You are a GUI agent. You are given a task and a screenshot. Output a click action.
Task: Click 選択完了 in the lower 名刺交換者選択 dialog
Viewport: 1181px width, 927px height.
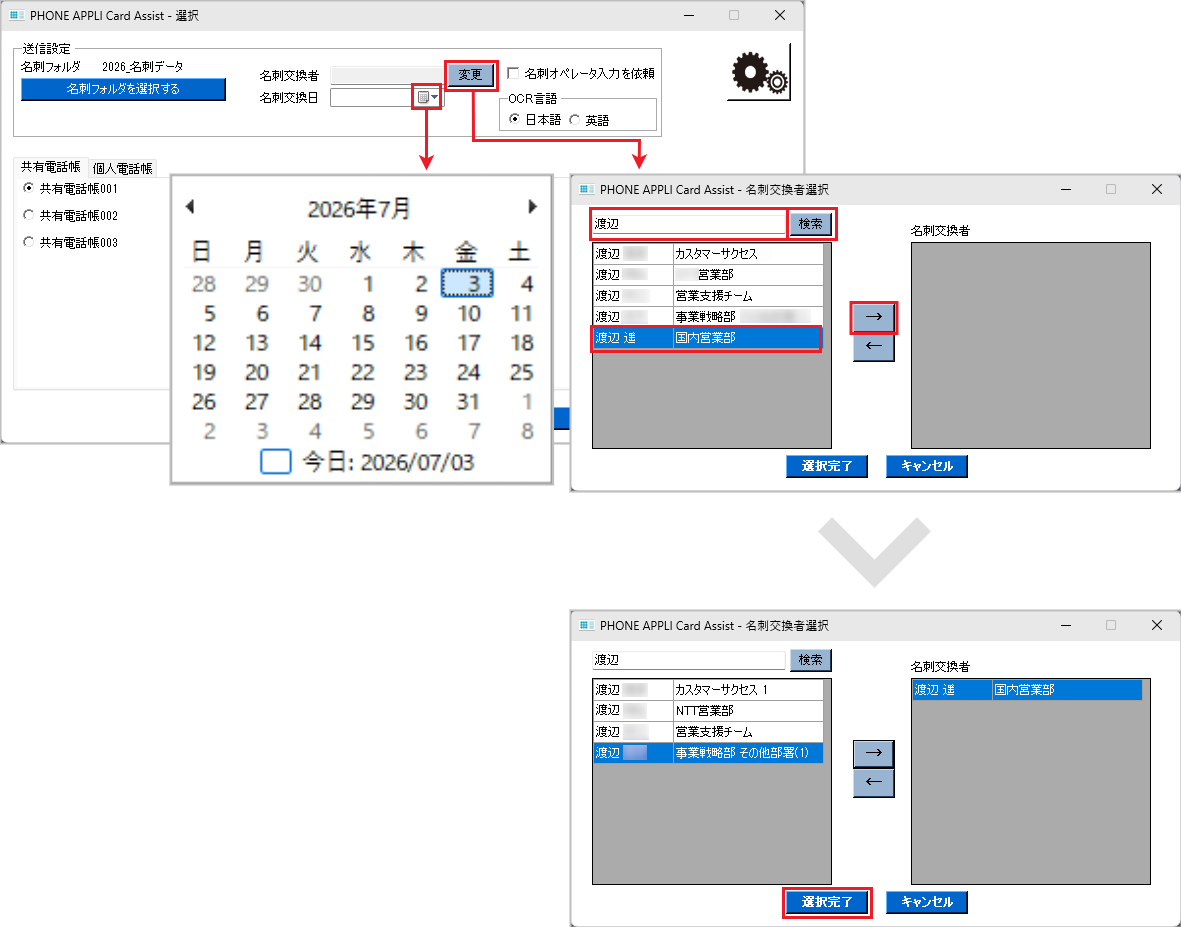pyautogui.click(x=827, y=902)
